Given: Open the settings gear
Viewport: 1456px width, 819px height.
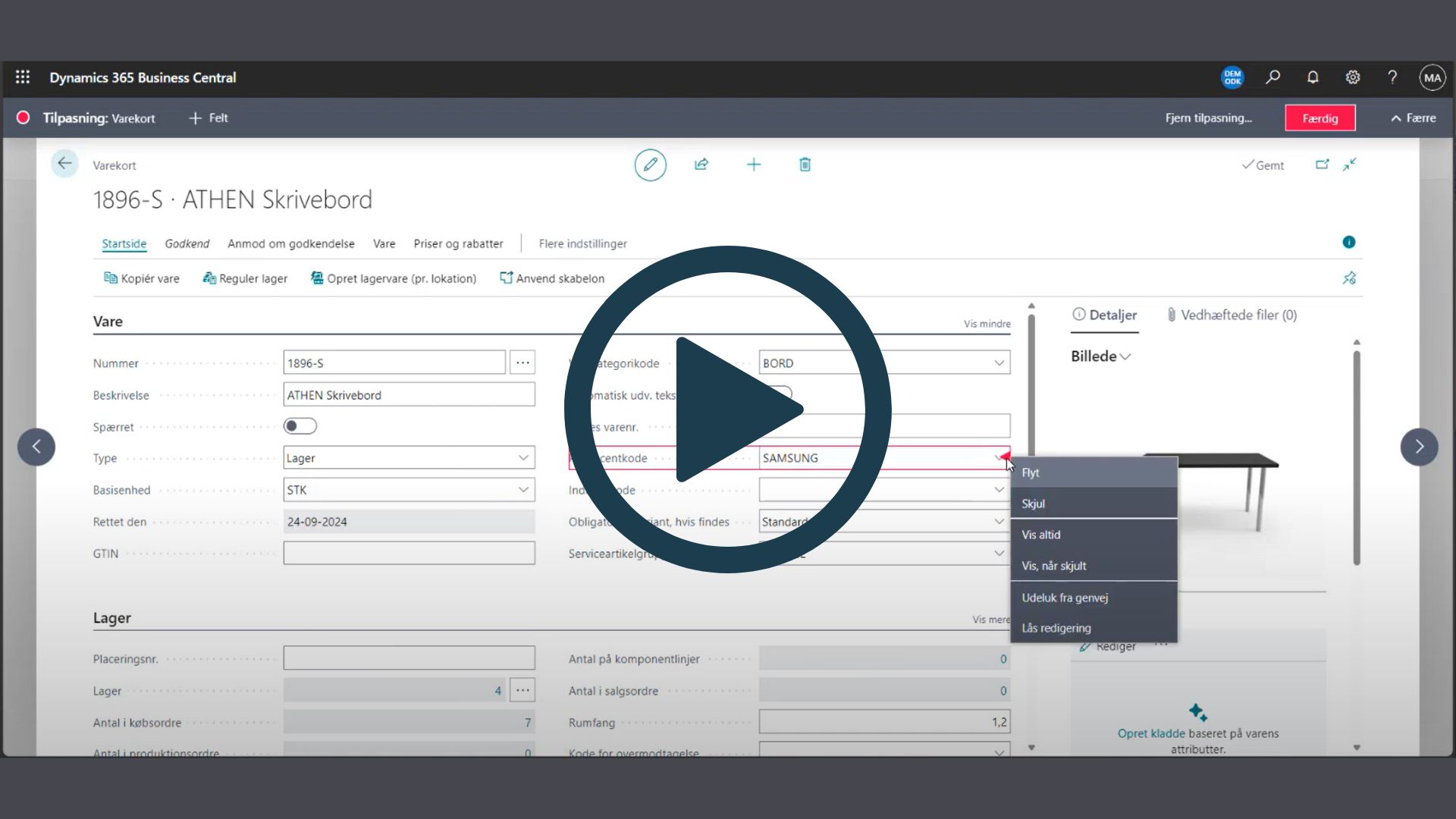Looking at the screenshot, I should (1353, 77).
